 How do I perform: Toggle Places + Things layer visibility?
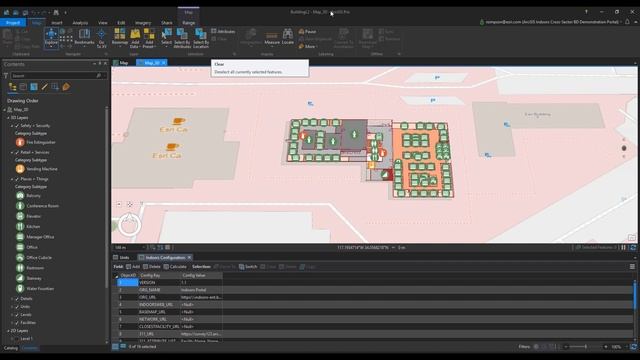pyautogui.click(x=17, y=179)
